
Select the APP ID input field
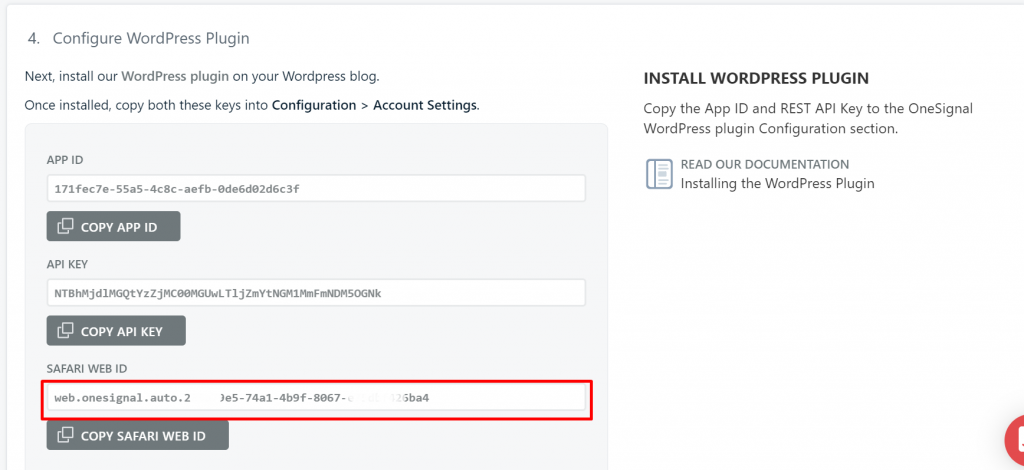[x=316, y=189]
